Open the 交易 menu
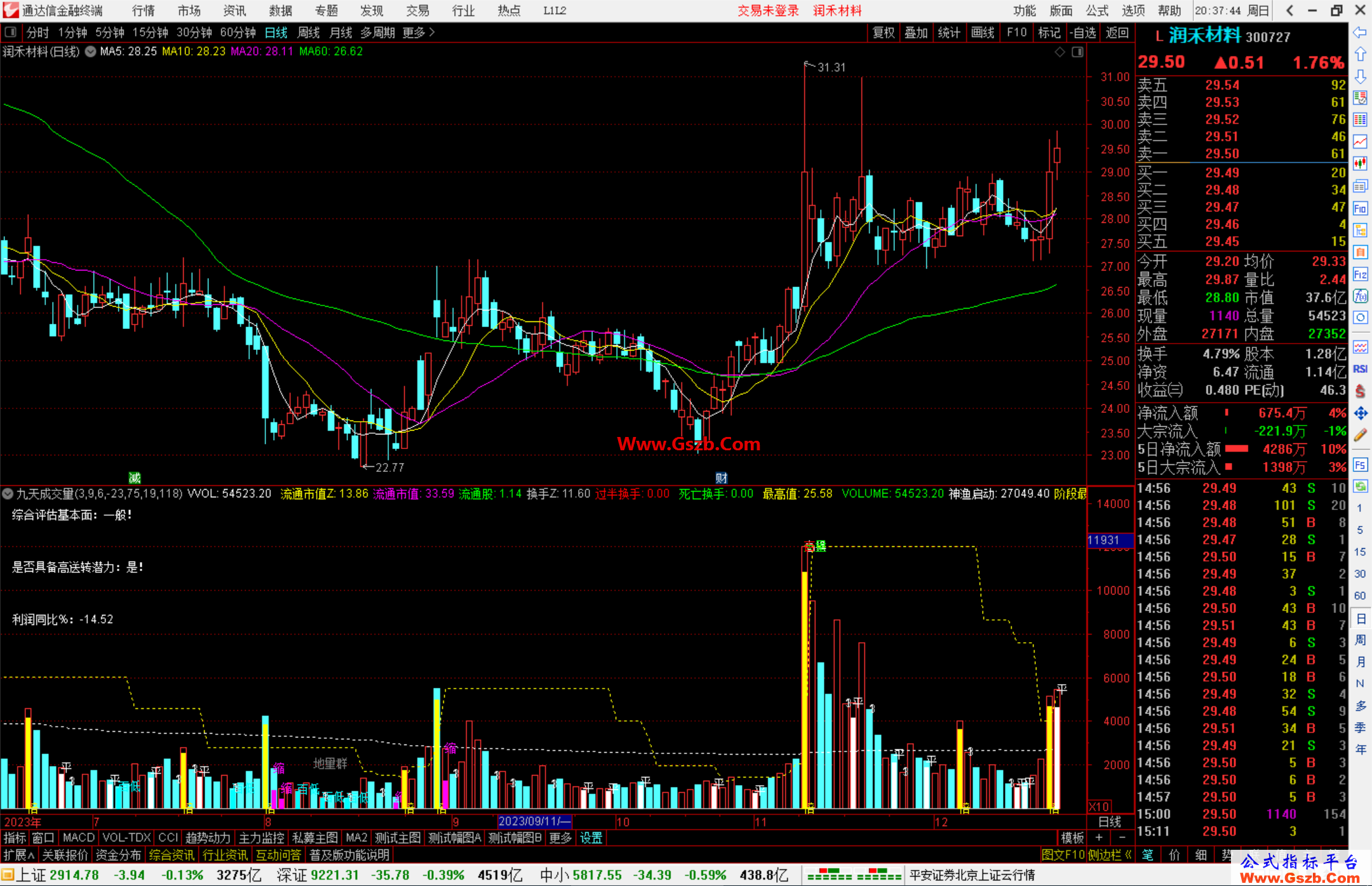Viewport: 1372px width, 886px height. pos(418,10)
